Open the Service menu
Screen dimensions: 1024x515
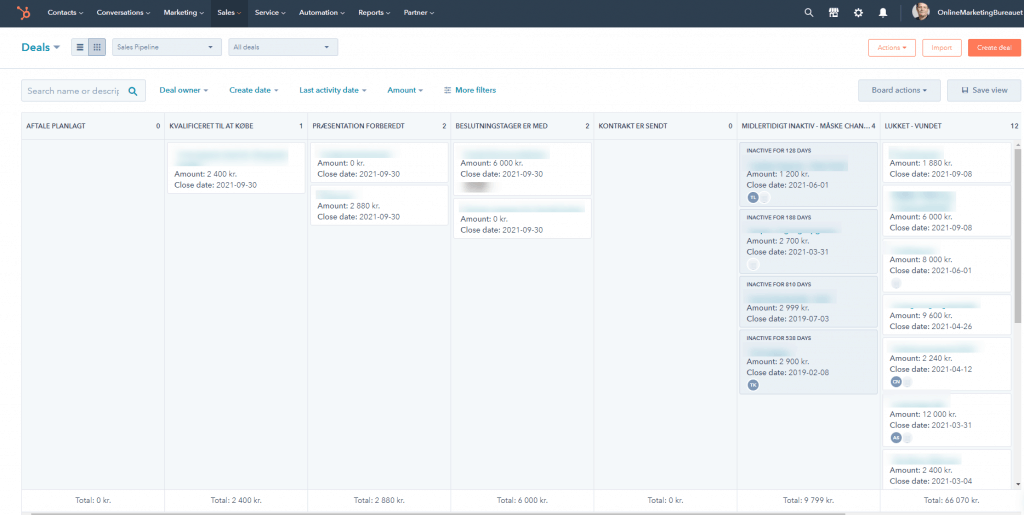click(x=270, y=12)
